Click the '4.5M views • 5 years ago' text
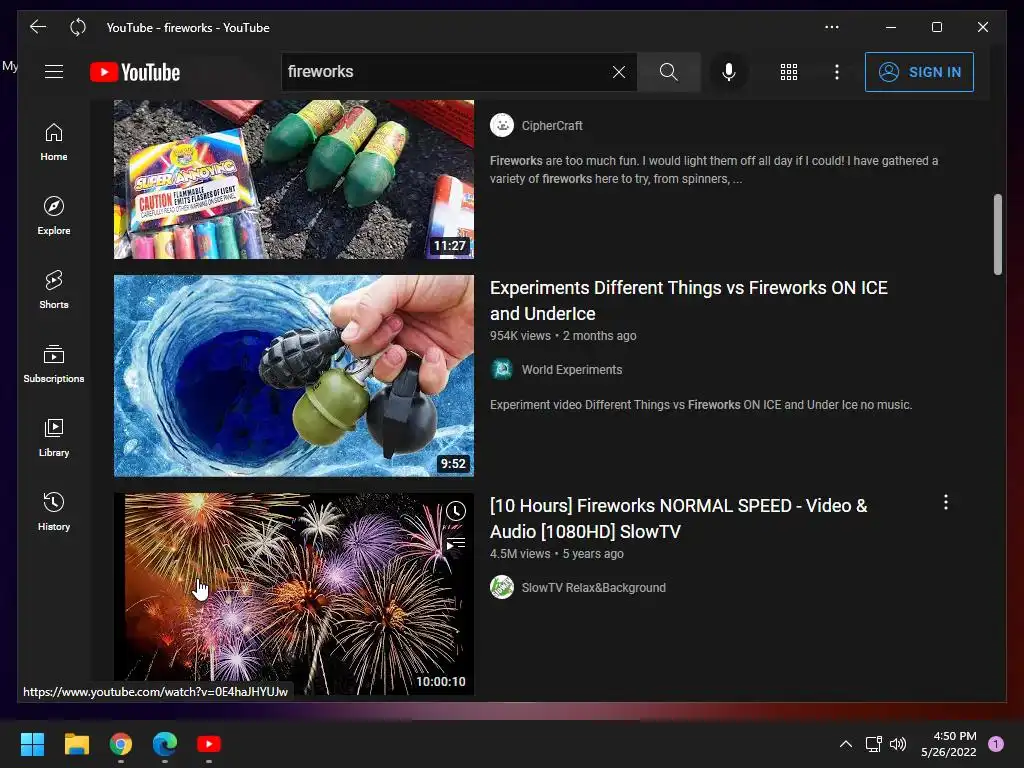The width and height of the screenshot is (1024, 768). tap(556, 554)
